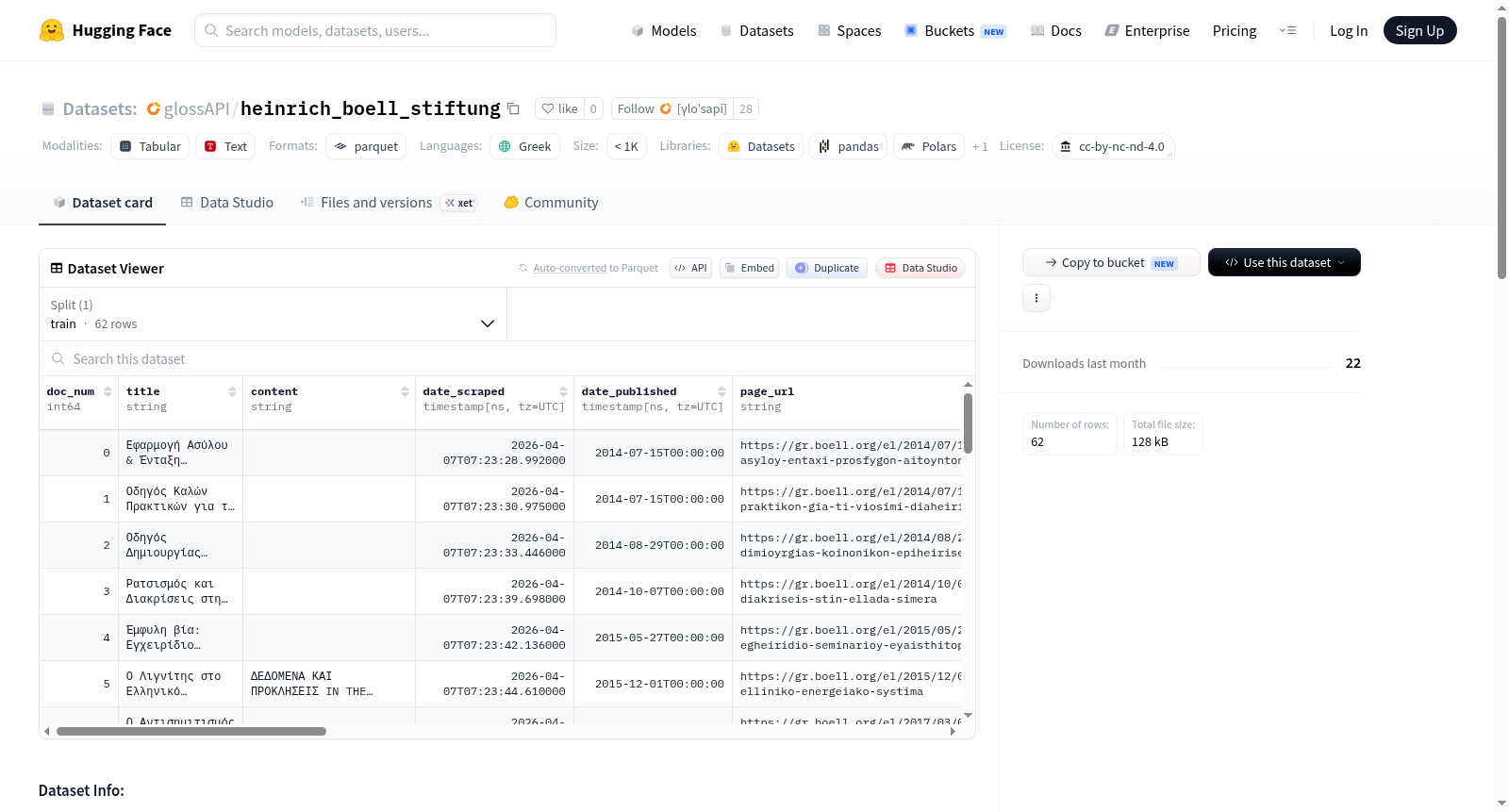1509x812 pixels.
Task: Click Copy to bucket button
Action: click(x=1111, y=262)
